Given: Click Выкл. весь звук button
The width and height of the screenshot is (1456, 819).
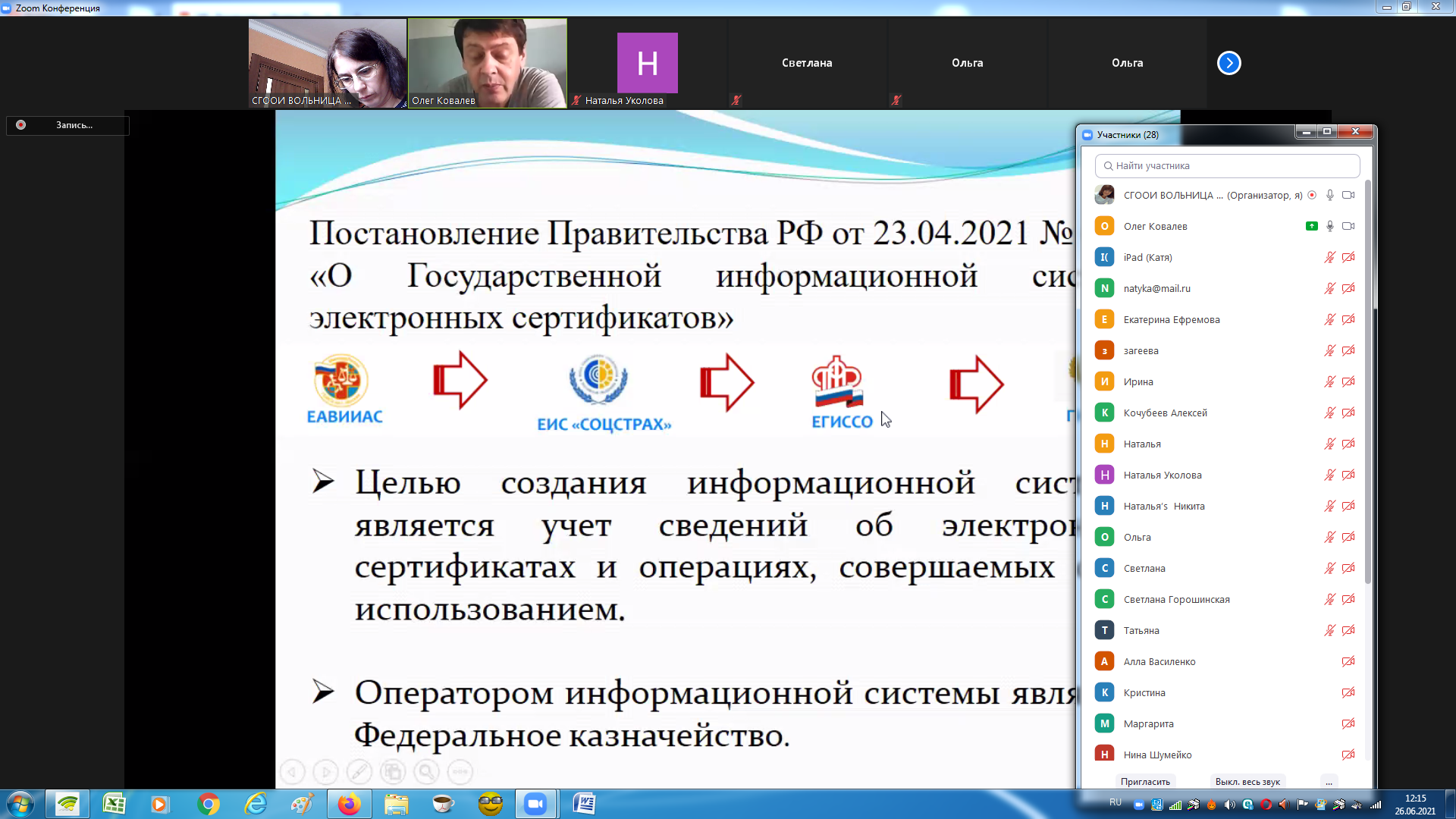Looking at the screenshot, I should [1247, 782].
